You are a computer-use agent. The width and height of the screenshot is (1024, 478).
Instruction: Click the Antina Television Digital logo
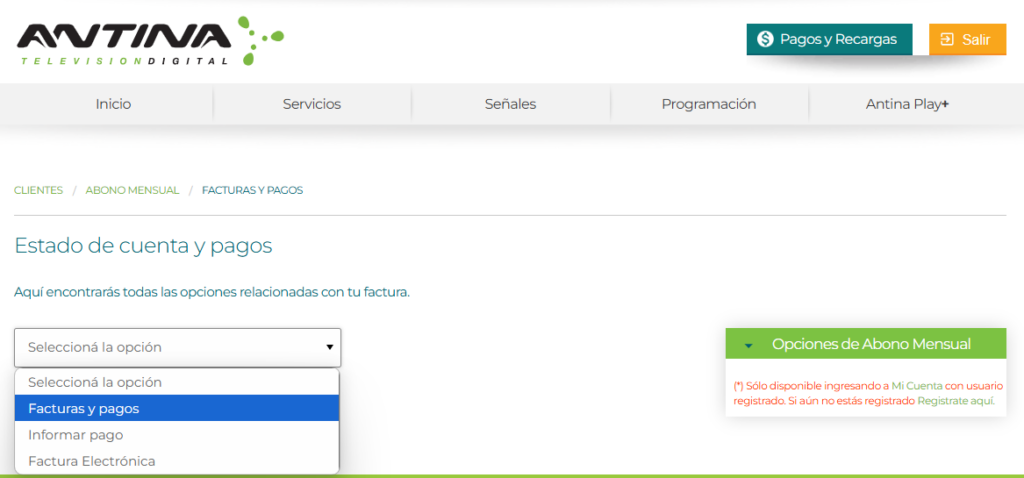150,41
